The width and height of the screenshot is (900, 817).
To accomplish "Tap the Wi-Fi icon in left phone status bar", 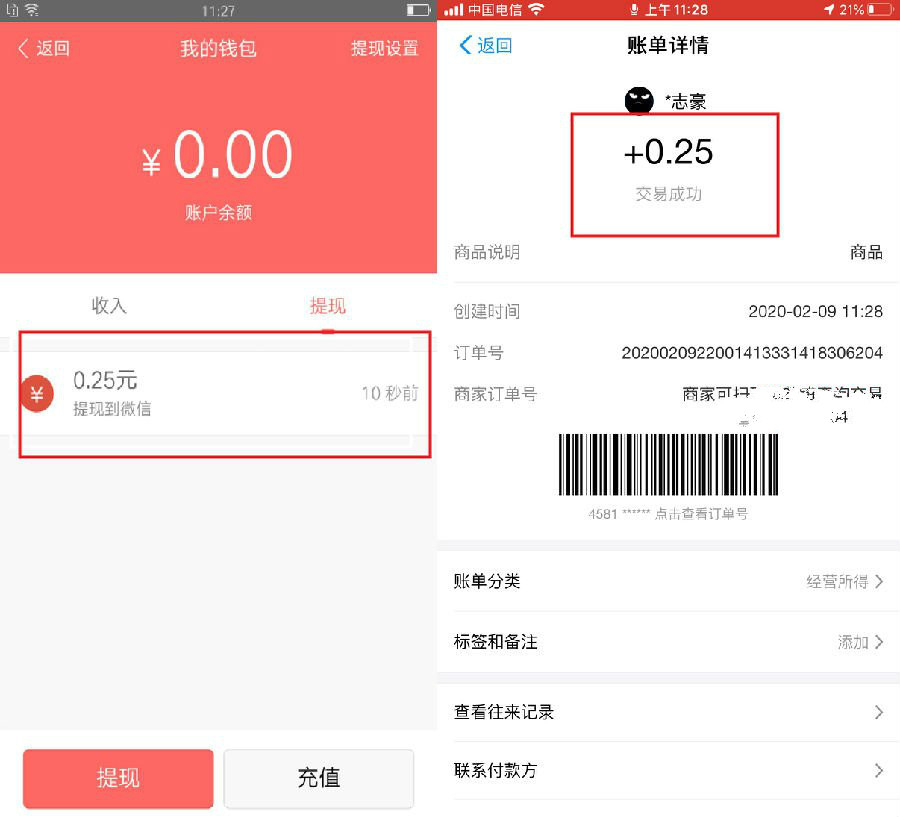I will pos(32,10).
